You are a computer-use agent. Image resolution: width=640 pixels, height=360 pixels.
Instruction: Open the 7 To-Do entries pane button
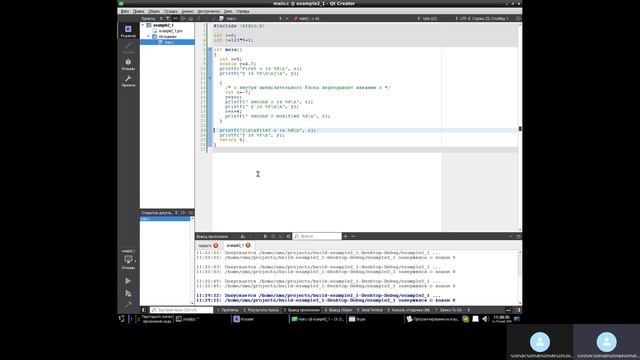click(449, 310)
